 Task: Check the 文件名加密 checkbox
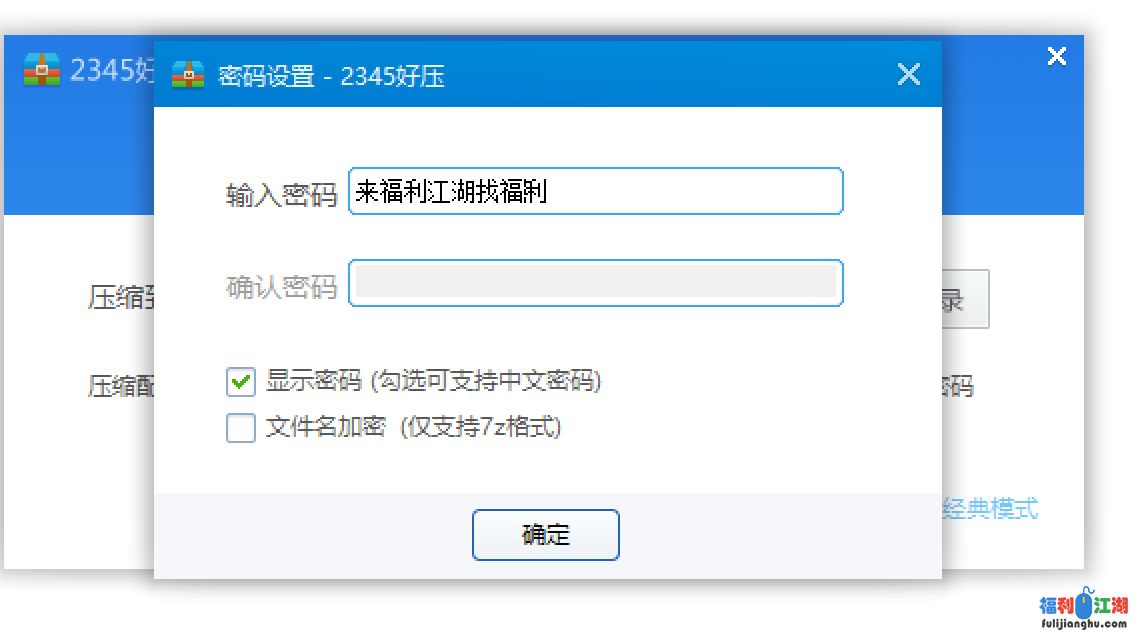point(240,428)
